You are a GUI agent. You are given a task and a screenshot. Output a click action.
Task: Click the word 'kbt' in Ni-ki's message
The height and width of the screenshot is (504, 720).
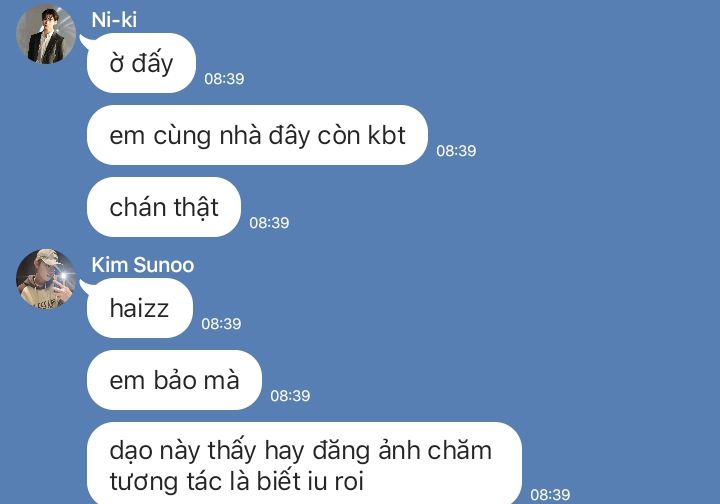(387, 135)
